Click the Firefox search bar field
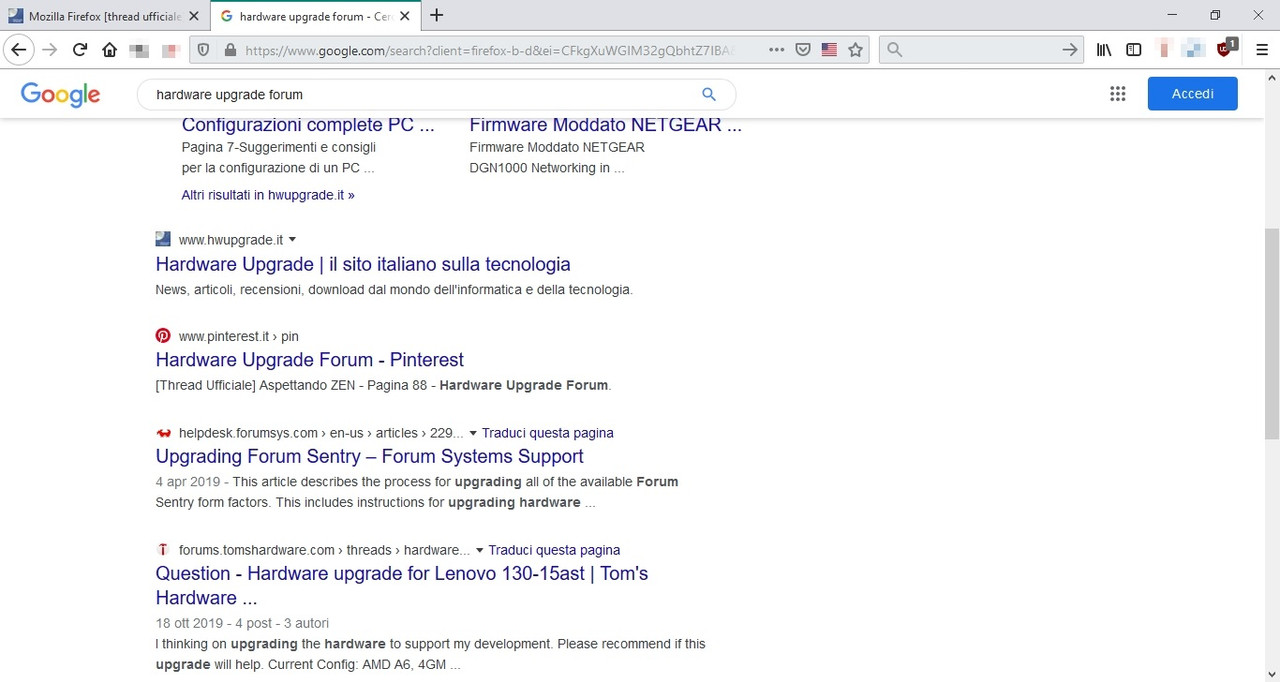The height and width of the screenshot is (682, 1280). coord(980,50)
